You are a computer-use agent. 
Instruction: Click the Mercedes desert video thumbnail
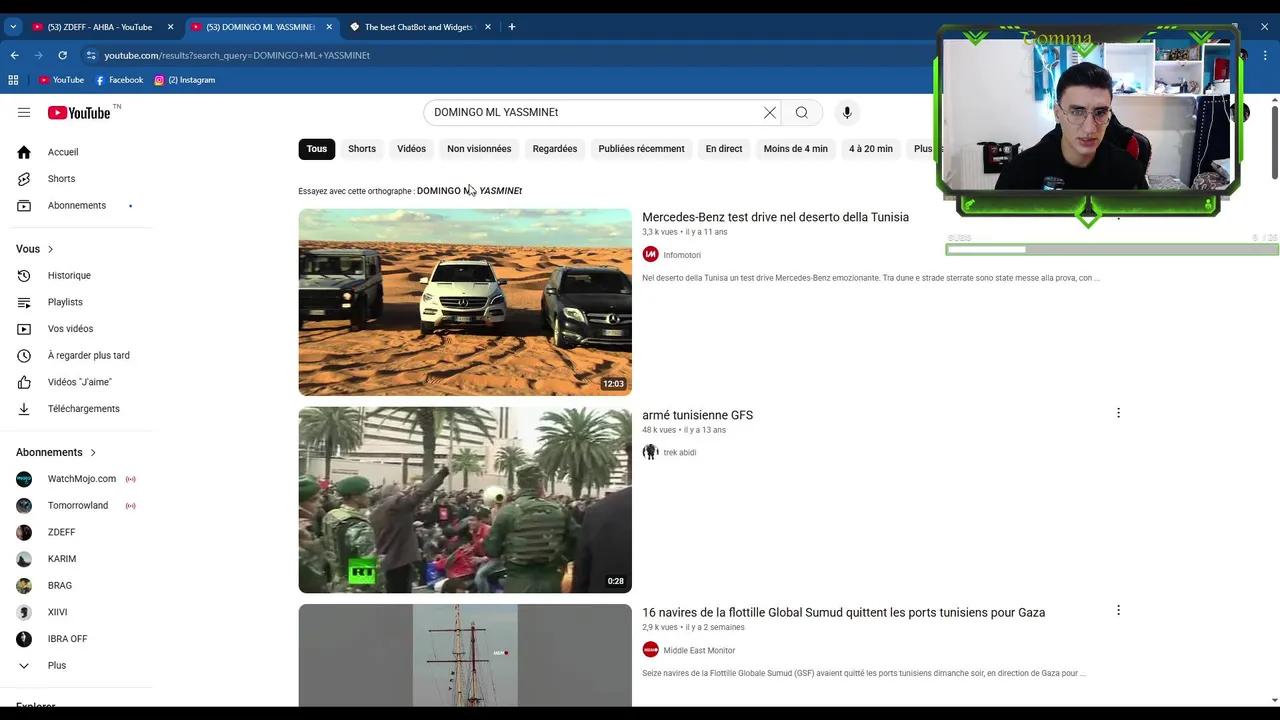(x=465, y=302)
